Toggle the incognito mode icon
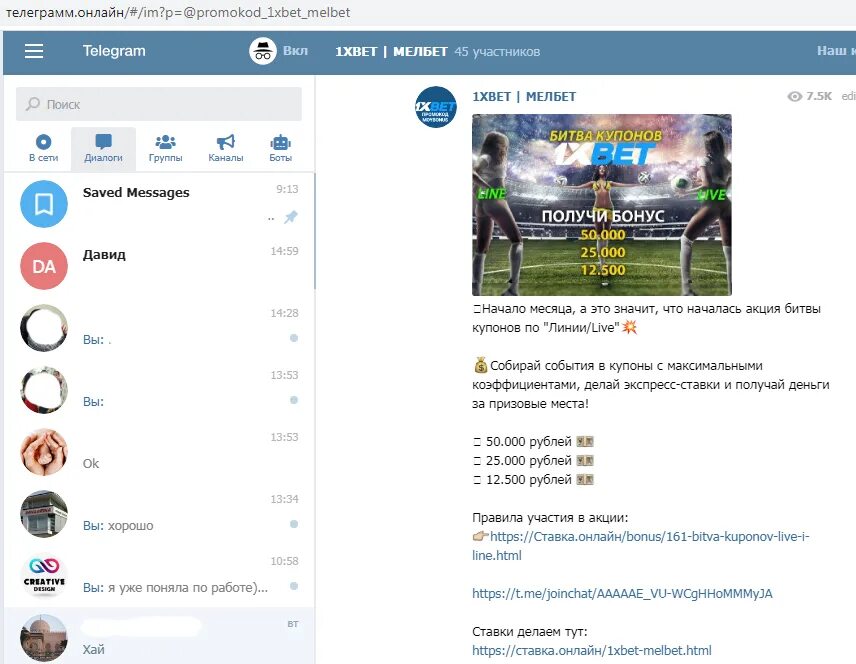Image resolution: width=856 pixels, height=664 pixels. click(x=263, y=51)
